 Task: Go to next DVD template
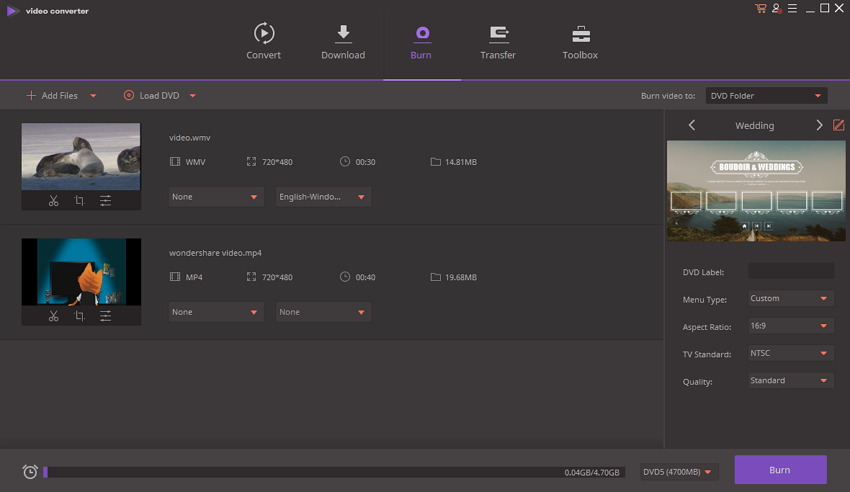point(819,125)
